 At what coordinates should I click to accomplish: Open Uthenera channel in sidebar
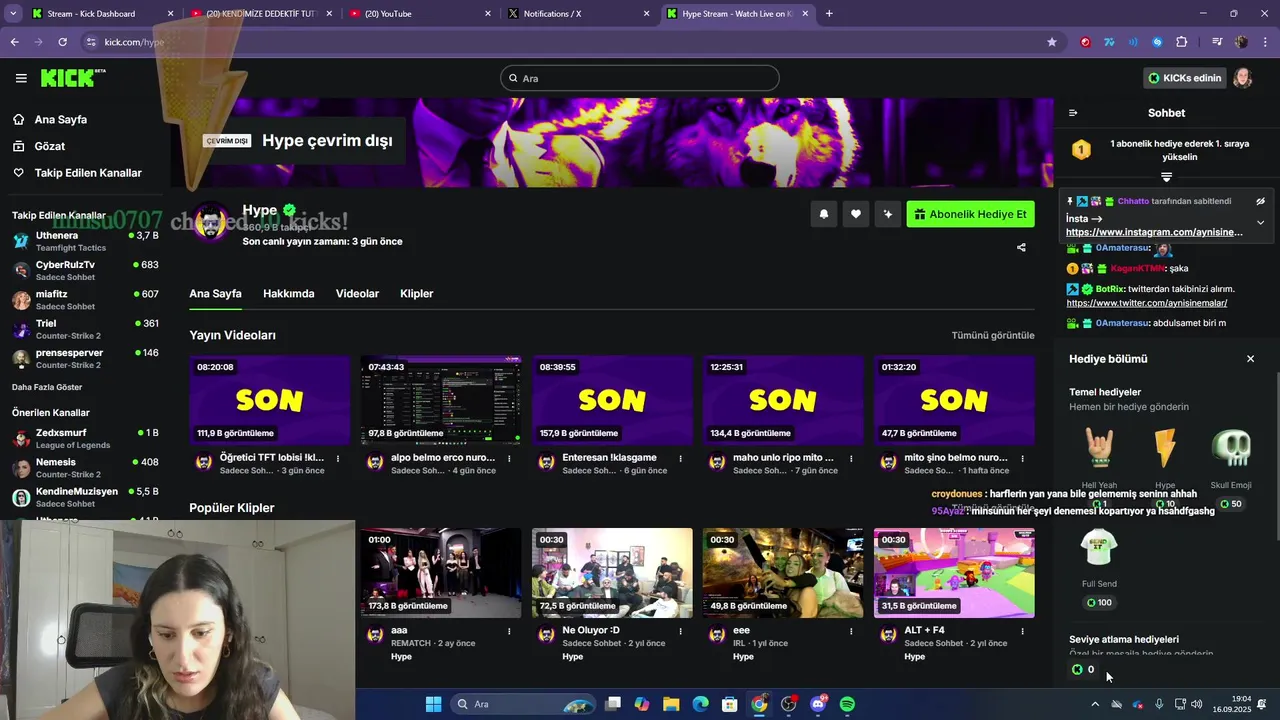coord(85,241)
